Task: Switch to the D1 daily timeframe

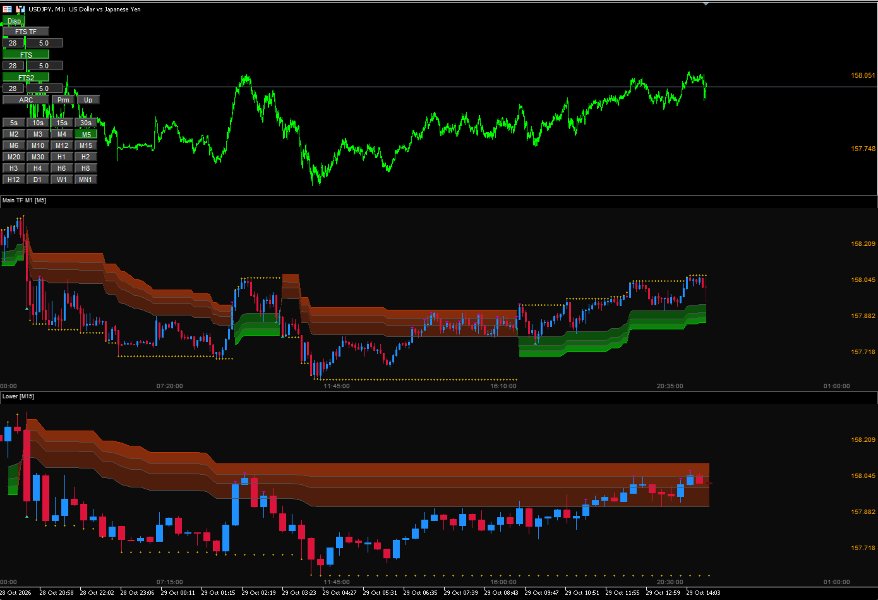Action: 38,180
